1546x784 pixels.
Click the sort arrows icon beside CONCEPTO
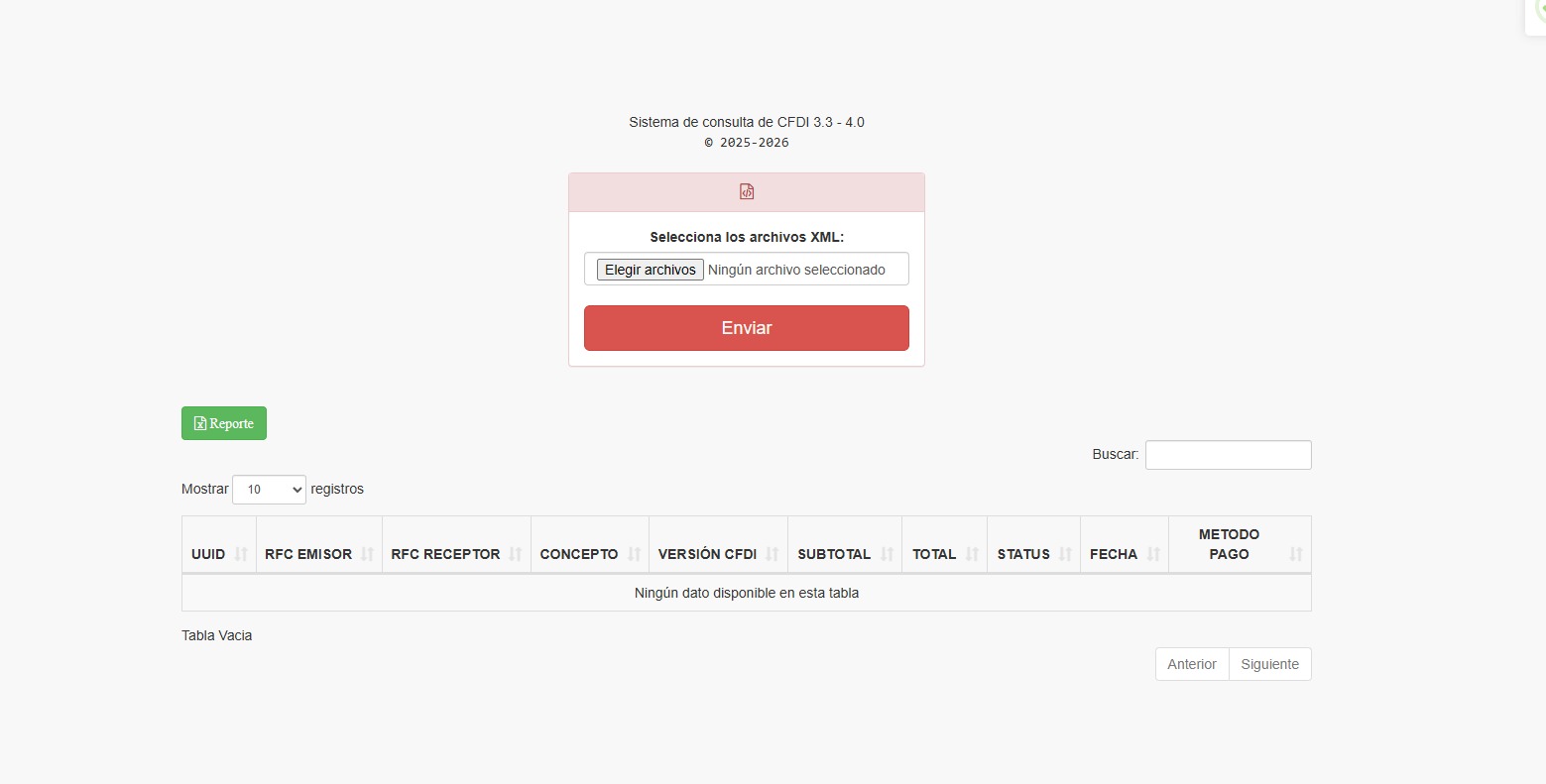635,554
